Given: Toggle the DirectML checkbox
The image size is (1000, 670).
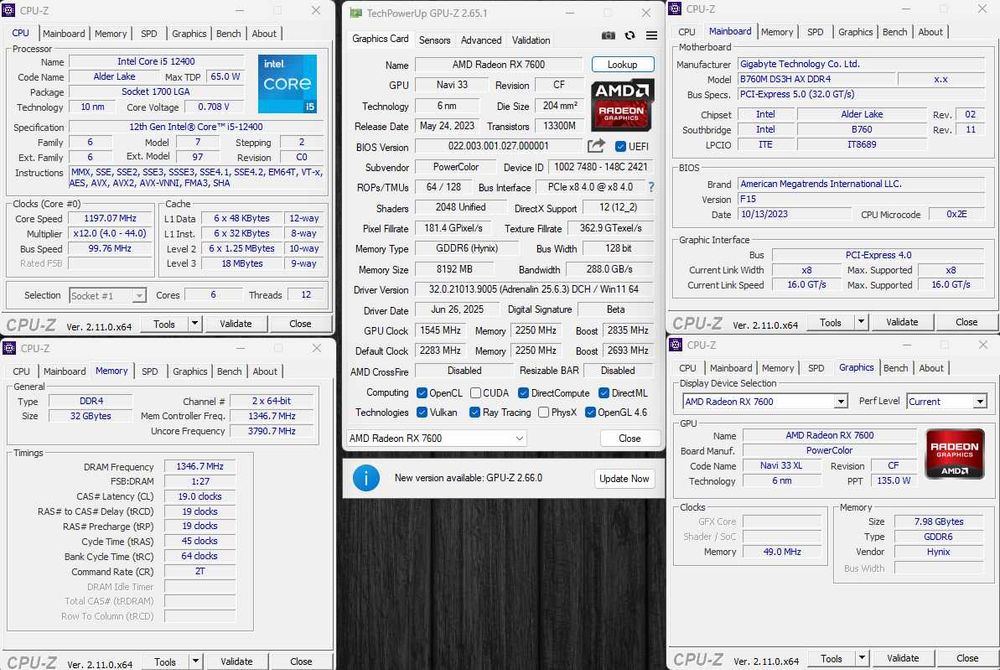Looking at the screenshot, I should point(603,393).
